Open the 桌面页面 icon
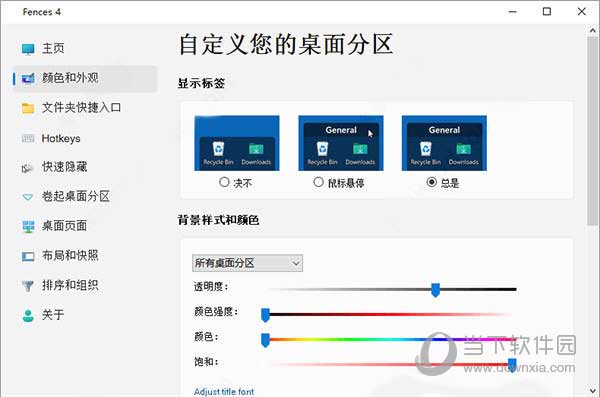The image size is (600, 397). coord(28,226)
